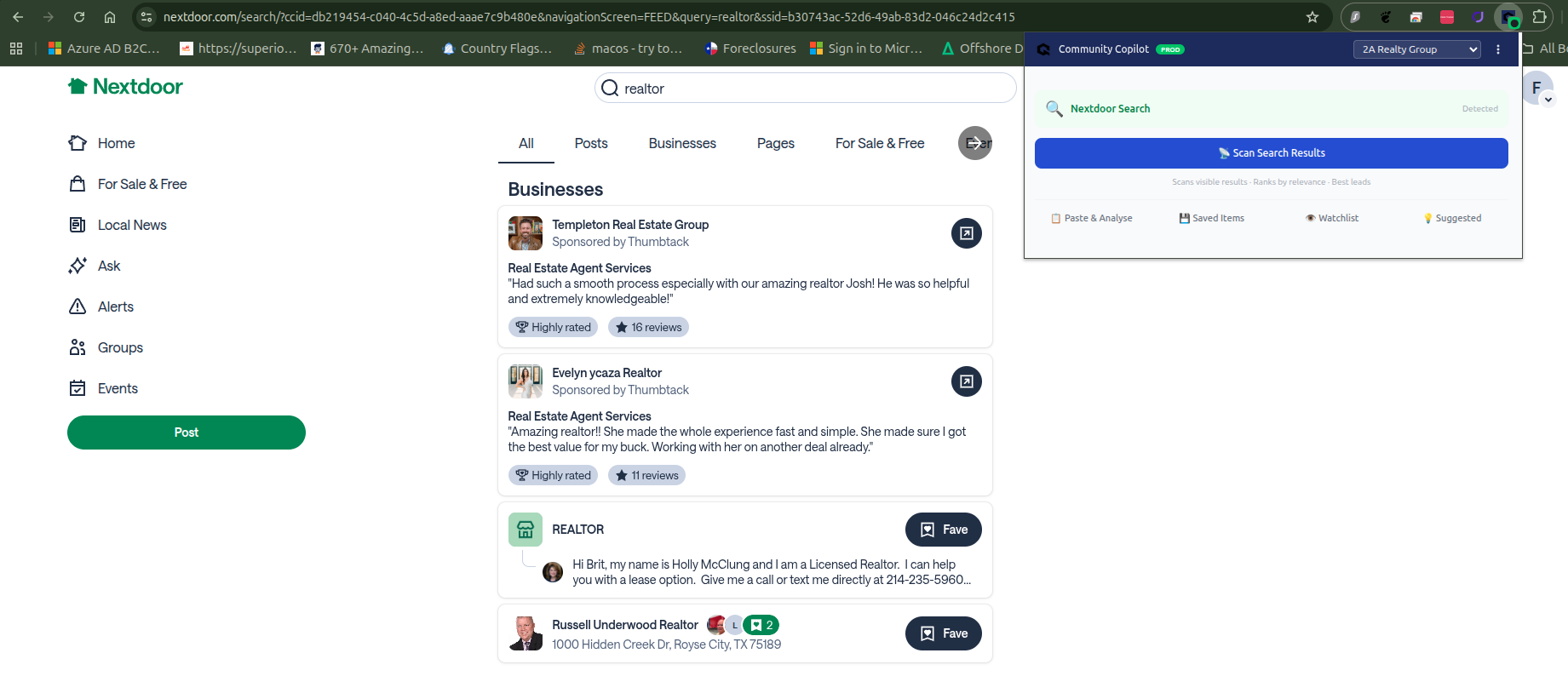The width and height of the screenshot is (1568, 676).
Task: Click the 11 reviews badge
Action: [646, 475]
